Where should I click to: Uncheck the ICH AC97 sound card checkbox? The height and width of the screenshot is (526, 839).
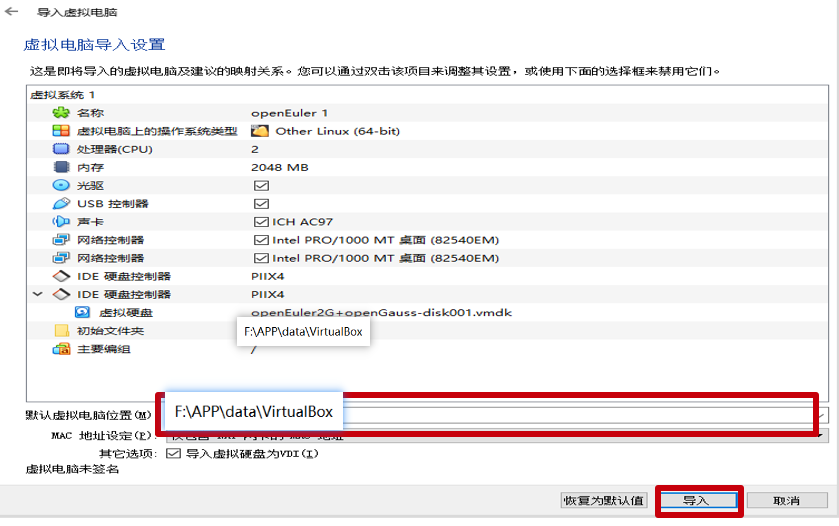[261, 222]
